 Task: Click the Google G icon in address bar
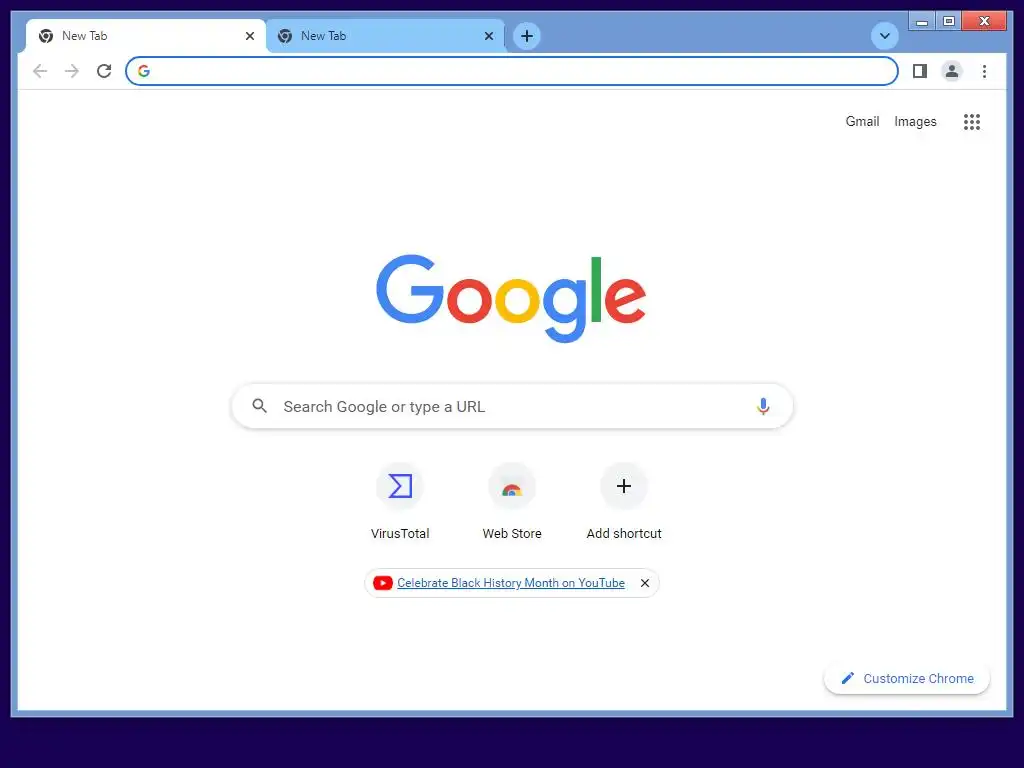click(144, 71)
